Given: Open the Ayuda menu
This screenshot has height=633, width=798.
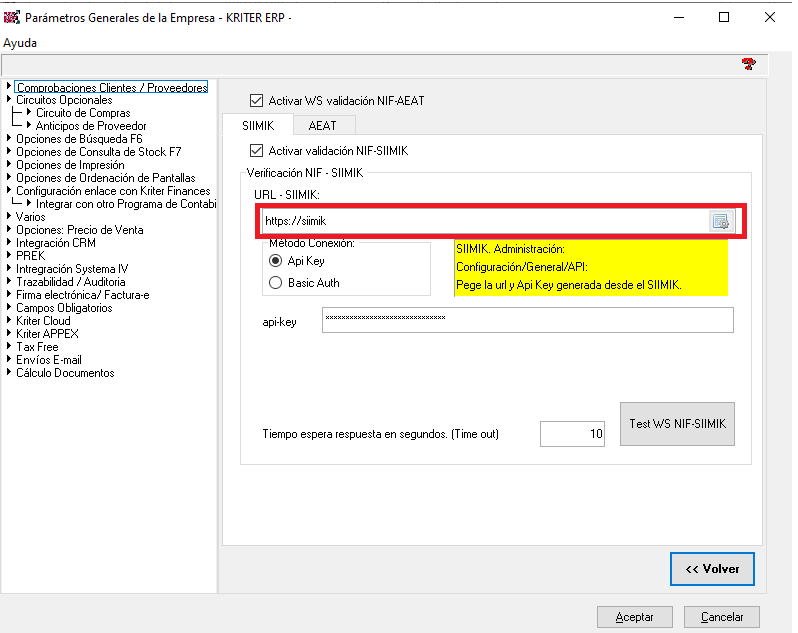Looking at the screenshot, I should pos(20,43).
